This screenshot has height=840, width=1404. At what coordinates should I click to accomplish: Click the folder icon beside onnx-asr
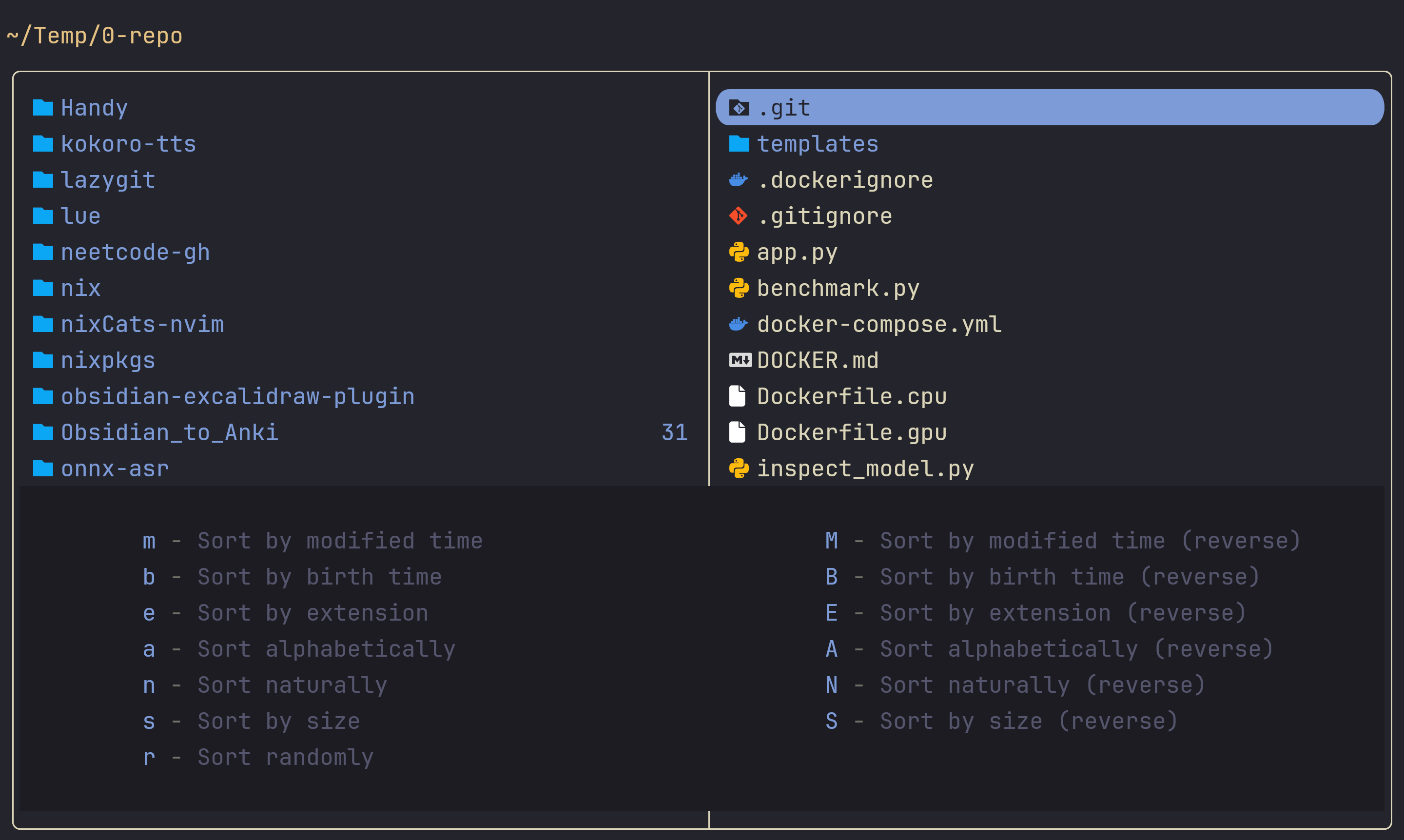pos(43,468)
